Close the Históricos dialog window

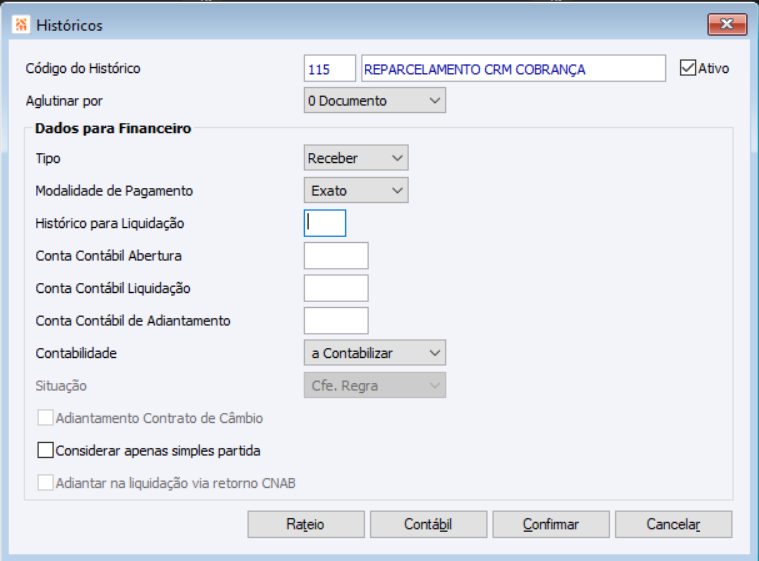click(x=727, y=24)
